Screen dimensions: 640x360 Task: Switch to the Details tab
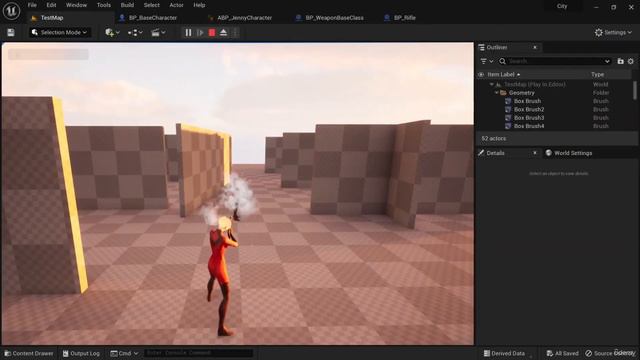click(495, 153)
